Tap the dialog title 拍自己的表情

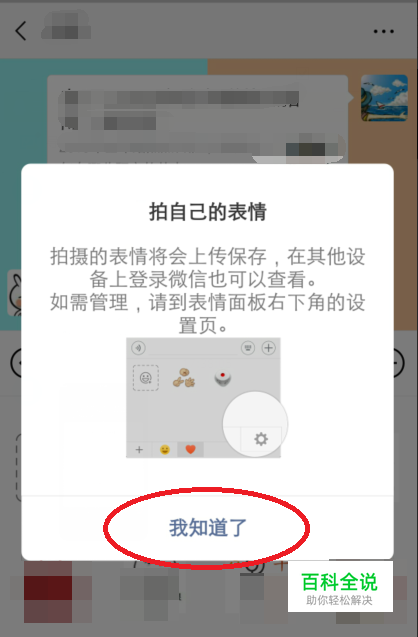point(208,212)
